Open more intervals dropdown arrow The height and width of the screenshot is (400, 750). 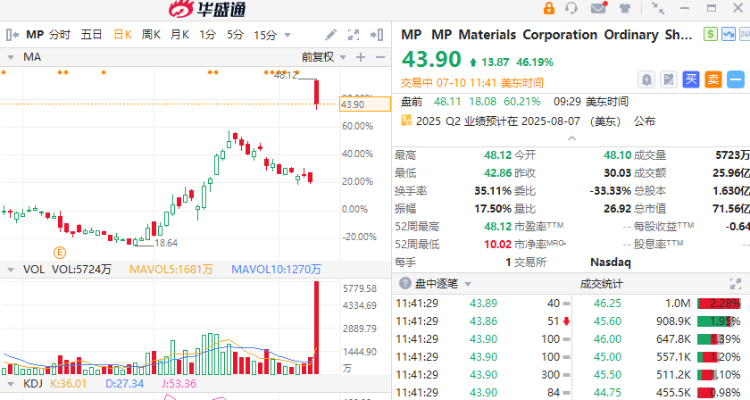click(x=287, y=35)
